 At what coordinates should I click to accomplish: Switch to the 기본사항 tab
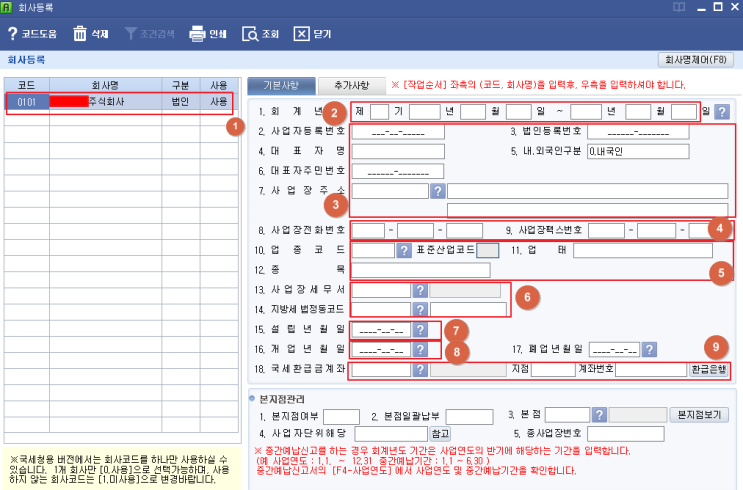tap(281, 85)
